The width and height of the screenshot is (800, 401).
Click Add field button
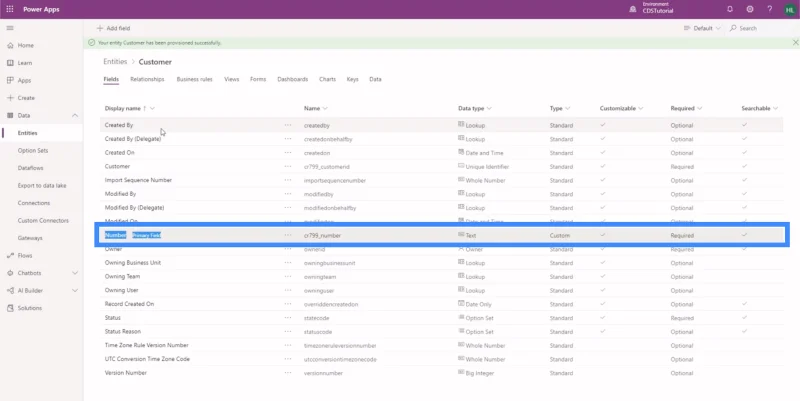[x=113, y=29]
